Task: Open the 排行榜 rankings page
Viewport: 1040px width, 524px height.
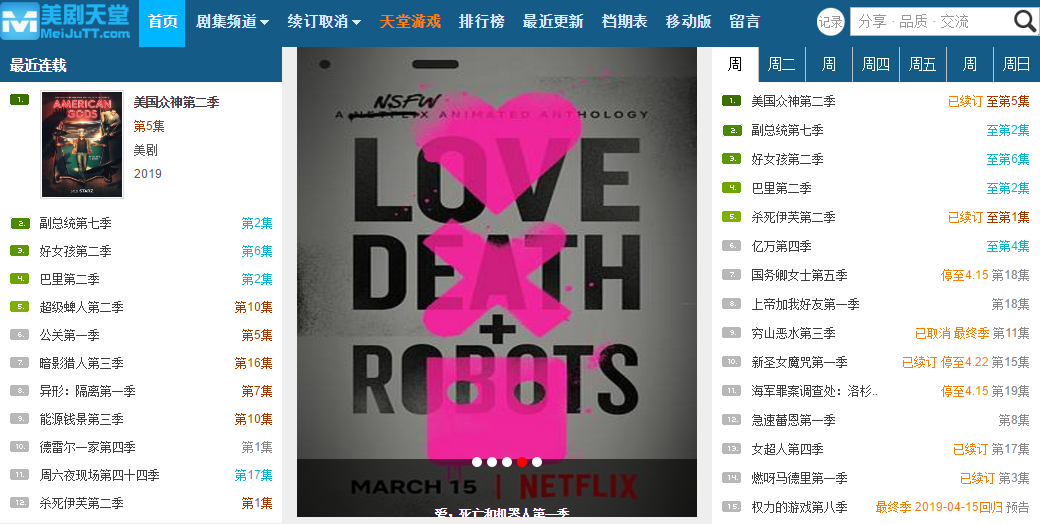Action: pos(482,22)
